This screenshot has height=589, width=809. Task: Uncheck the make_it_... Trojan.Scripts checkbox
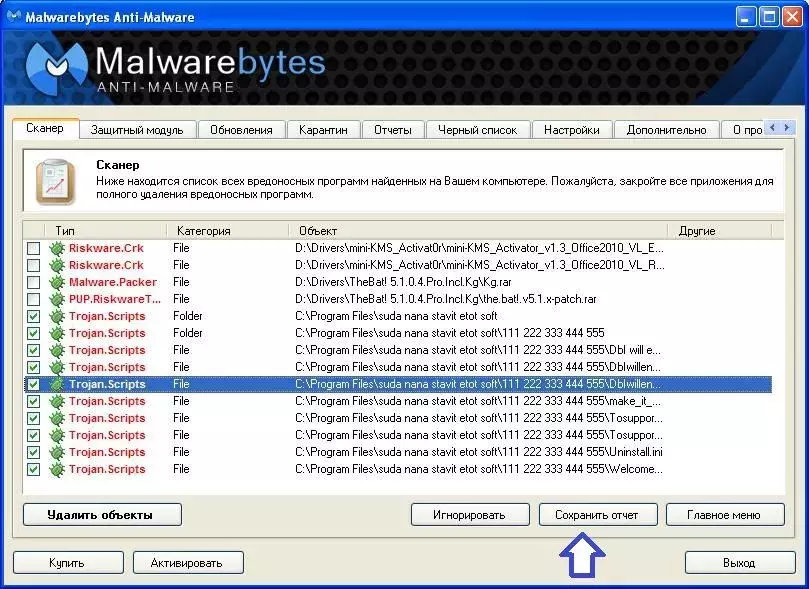pyautogui.click(x=34, y=401)
